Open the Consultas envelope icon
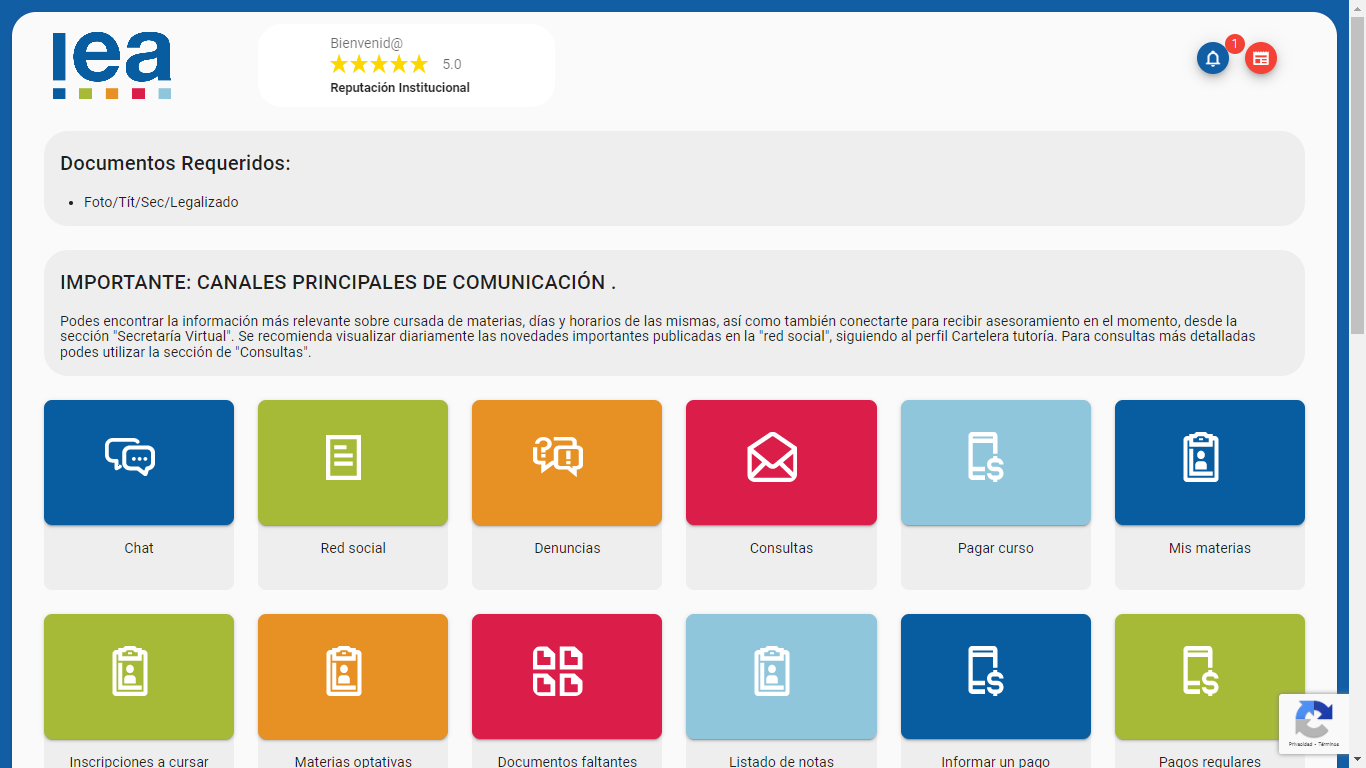The height and width of the screenshot is (768, 1366). 772,457
